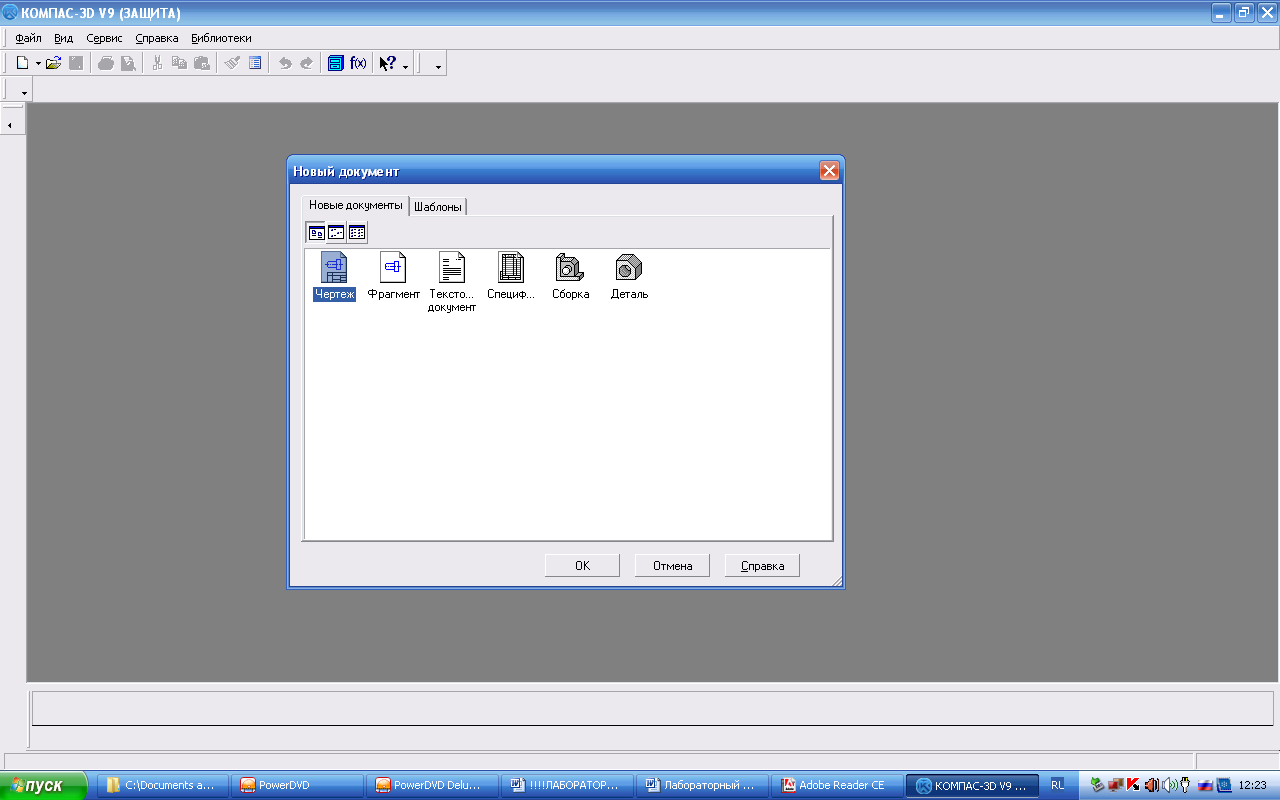Image resolution: width=1280 pixels, height=800 pixels.
Task: Click the power plug tray icon
Action: click(x=1186, y=785)
